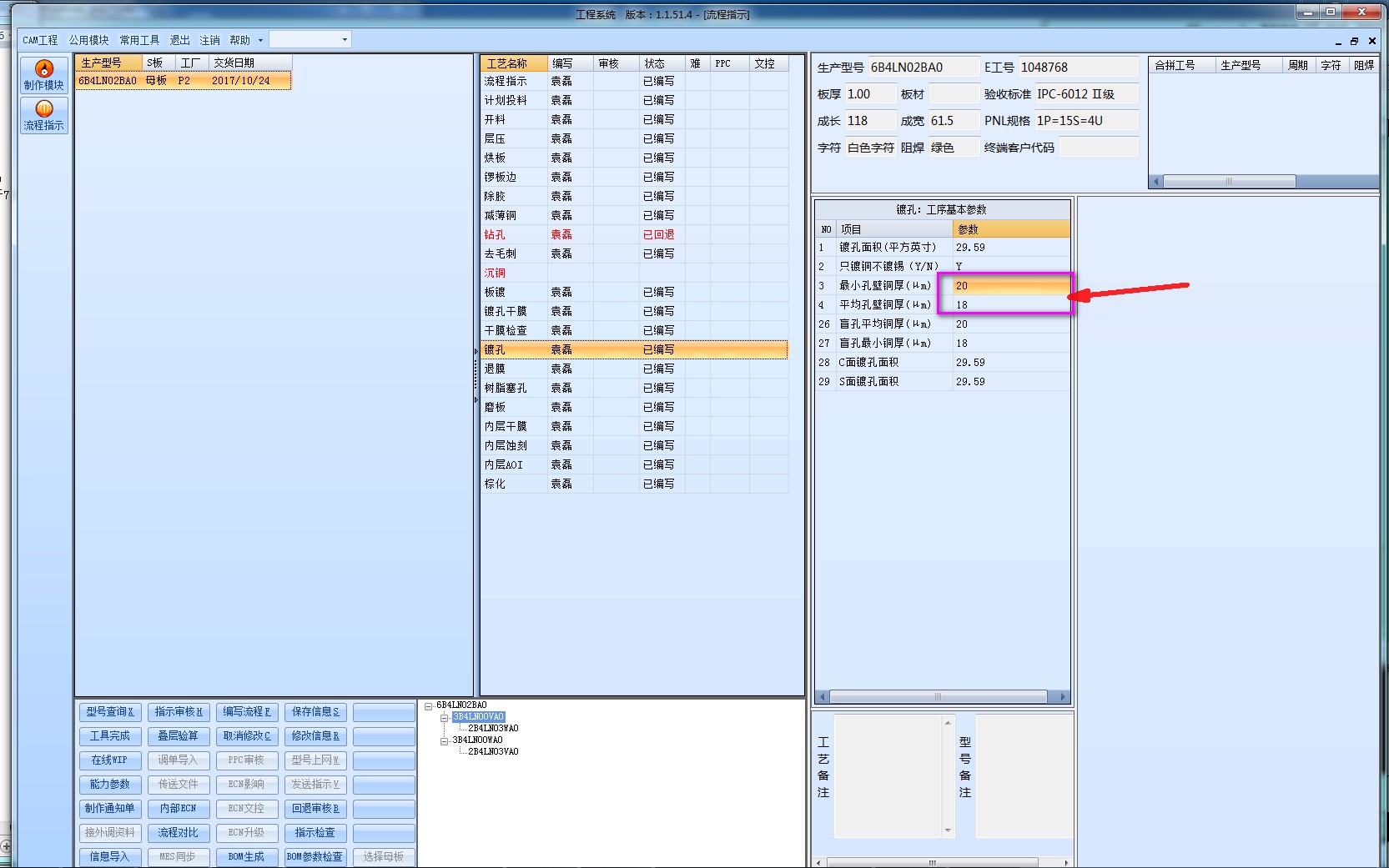Collapse the 3B4LN00VA0 tree node expander
The height and width of the screenshot is (868, 1389).
(445, 717)
